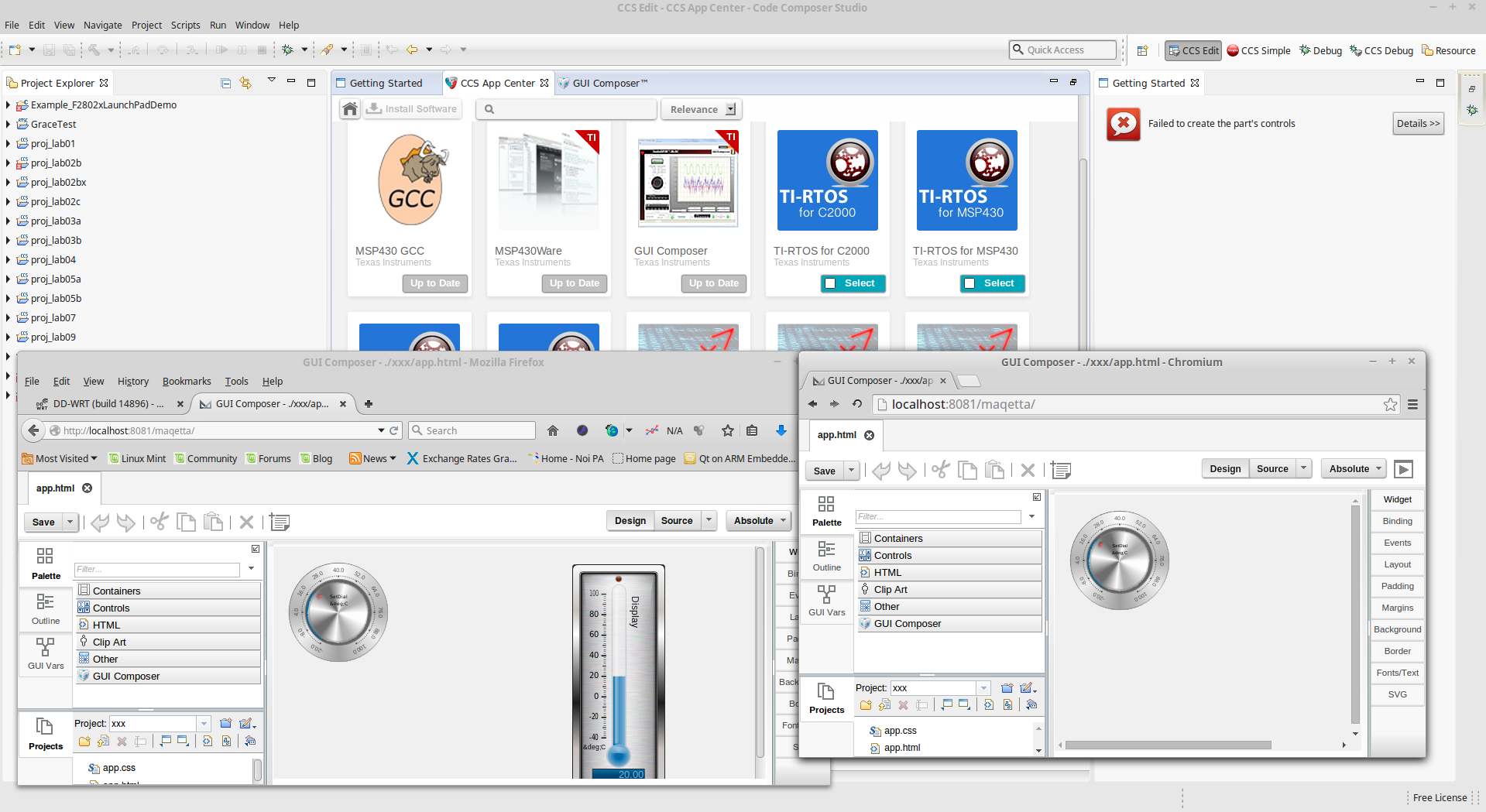The height and width of the screenshot is (812, 1486).
Task: Open the Outline panel in Firefox GUI Composer
Action: point(46,609)
